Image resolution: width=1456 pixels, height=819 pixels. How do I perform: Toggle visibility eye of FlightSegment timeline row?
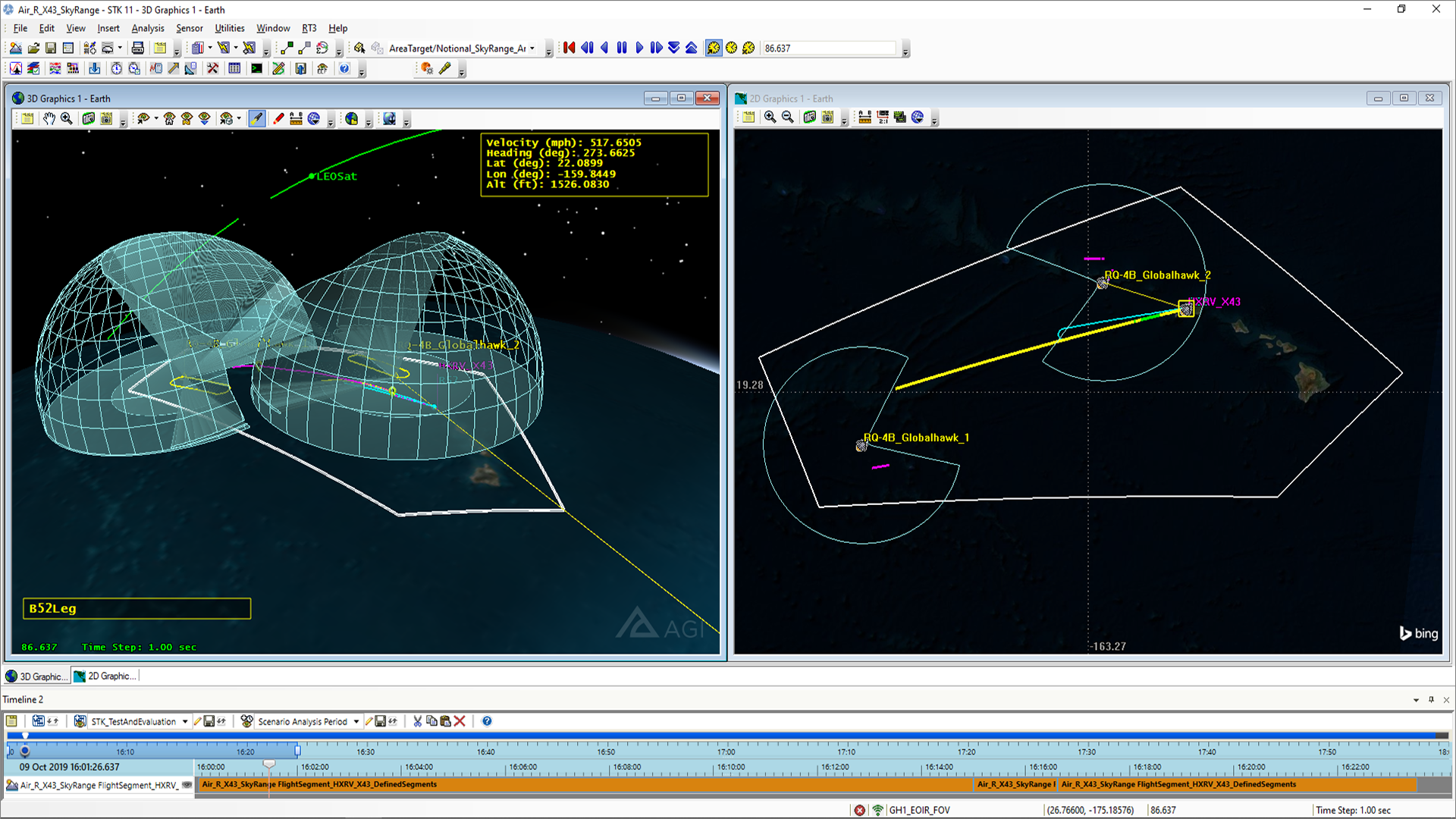pyautogui.click(x=187, y=785)
